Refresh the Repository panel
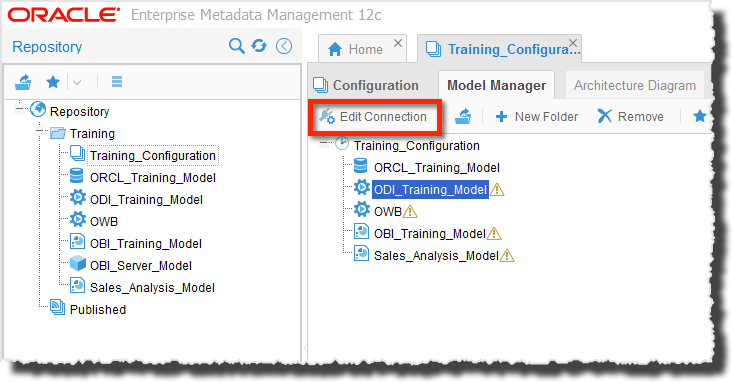733x383 pixels. [x=259, y=46]
